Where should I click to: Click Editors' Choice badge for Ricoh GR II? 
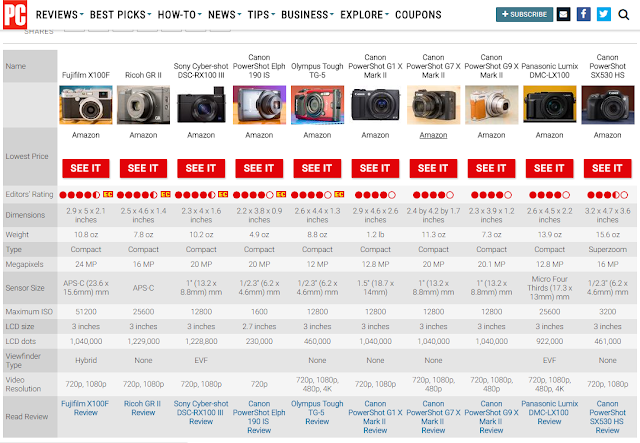tap(165, 194)
